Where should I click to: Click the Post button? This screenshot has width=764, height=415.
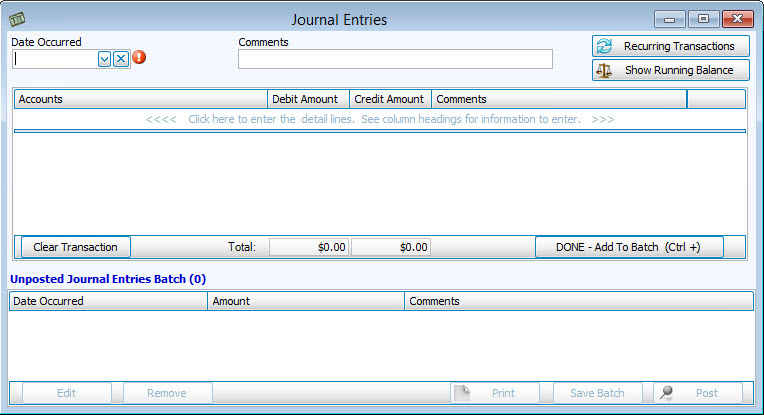tap(697, 393)
